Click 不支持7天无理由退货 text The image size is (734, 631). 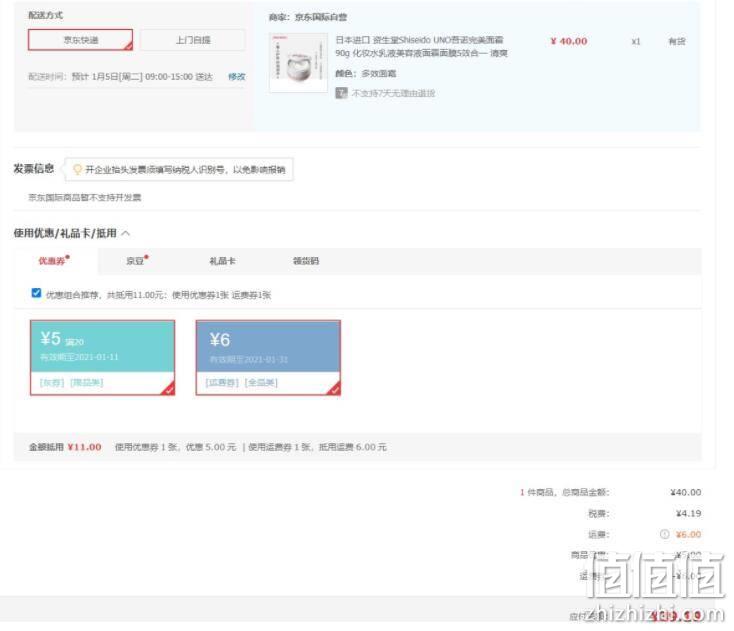[393, 93]
